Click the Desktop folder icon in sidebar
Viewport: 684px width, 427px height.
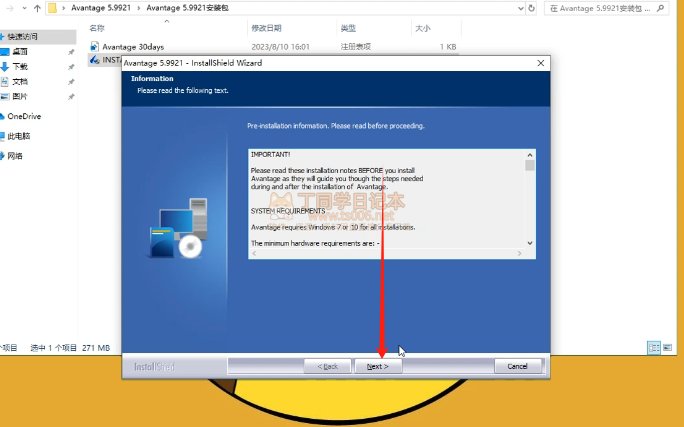(x=4, y=52)
